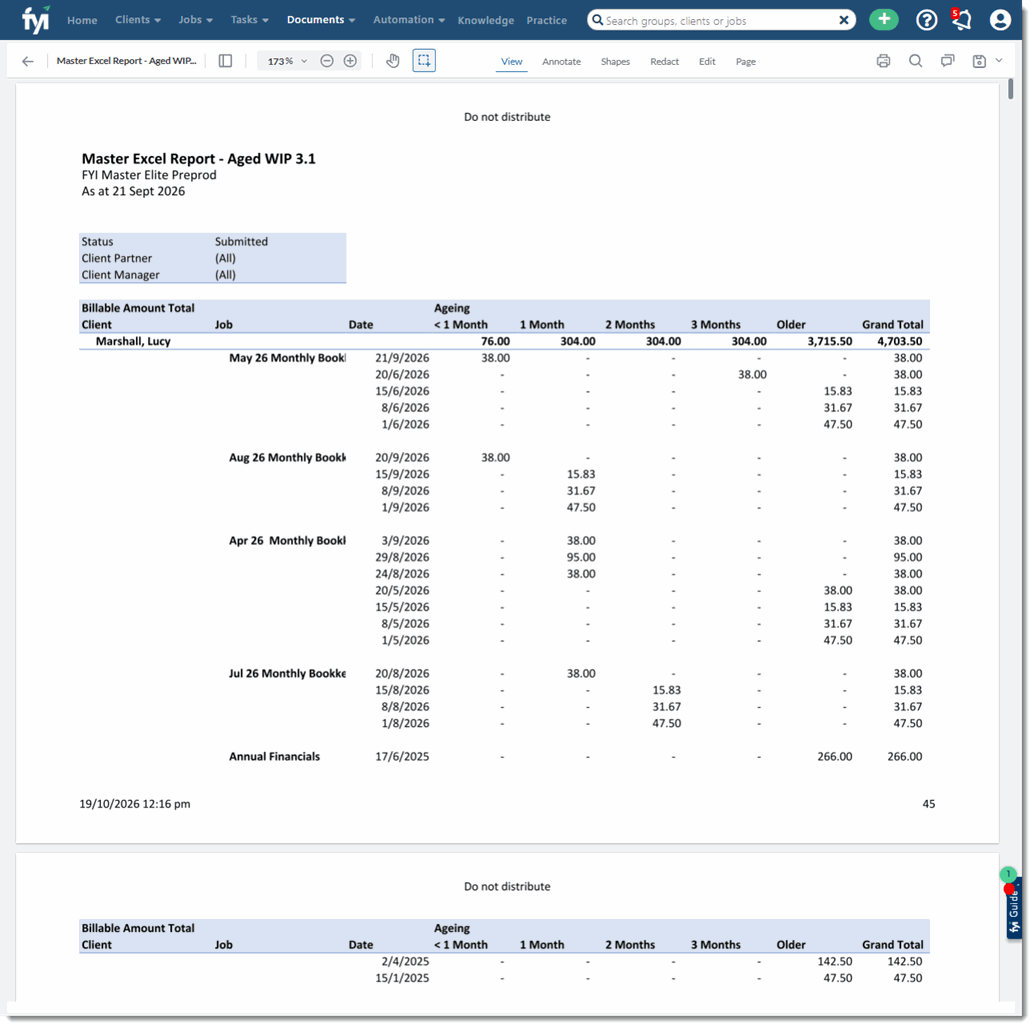The image size is (1034, 1028).
Task: Click 'As at 21 Sept 2026' text
Action: (133, 191)
